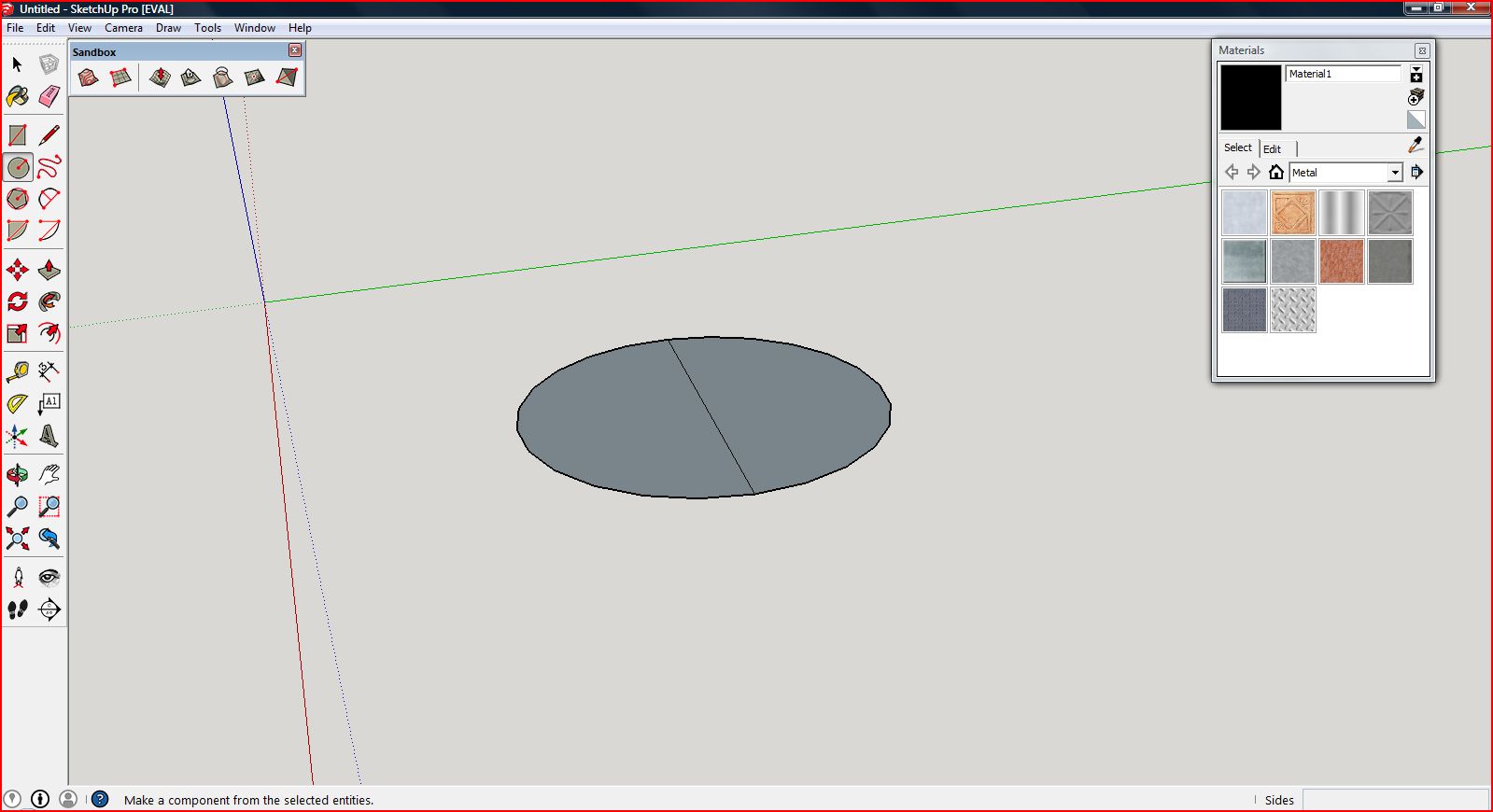Click the Create Material button

pos(1416,97)
